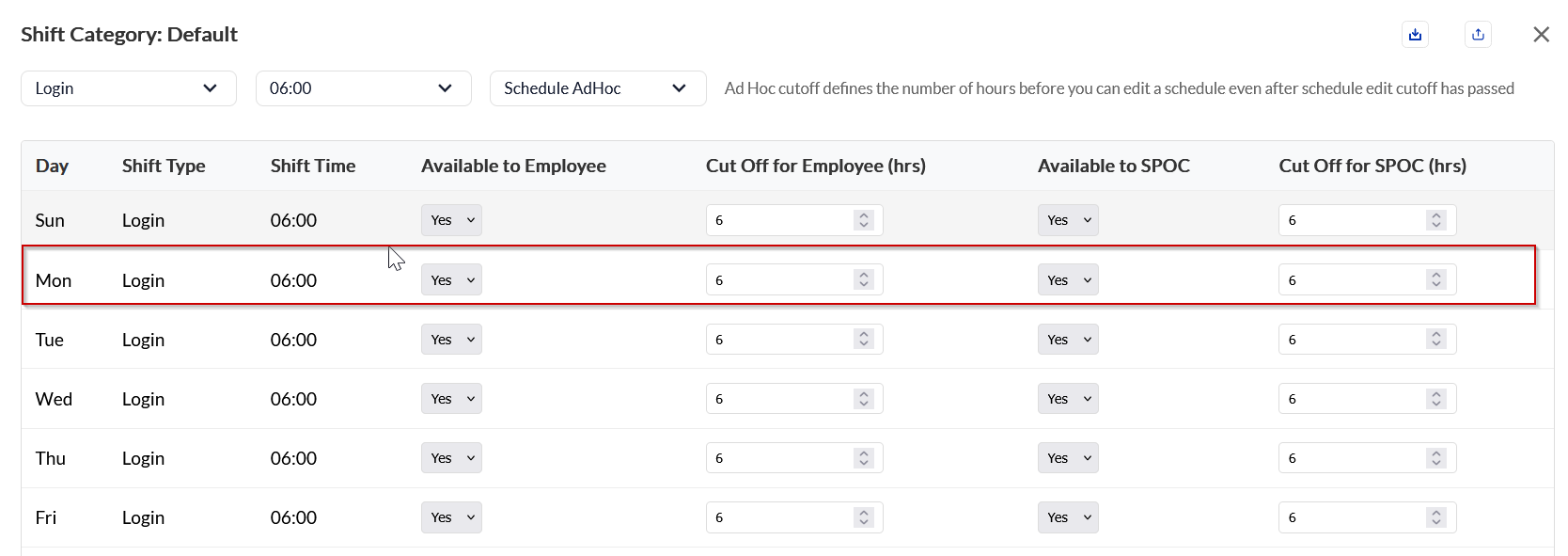This screenshot has height=556, width=1568.
Task: Change Sunday's Available to Employee dropdown
Action: click(451, 220)
